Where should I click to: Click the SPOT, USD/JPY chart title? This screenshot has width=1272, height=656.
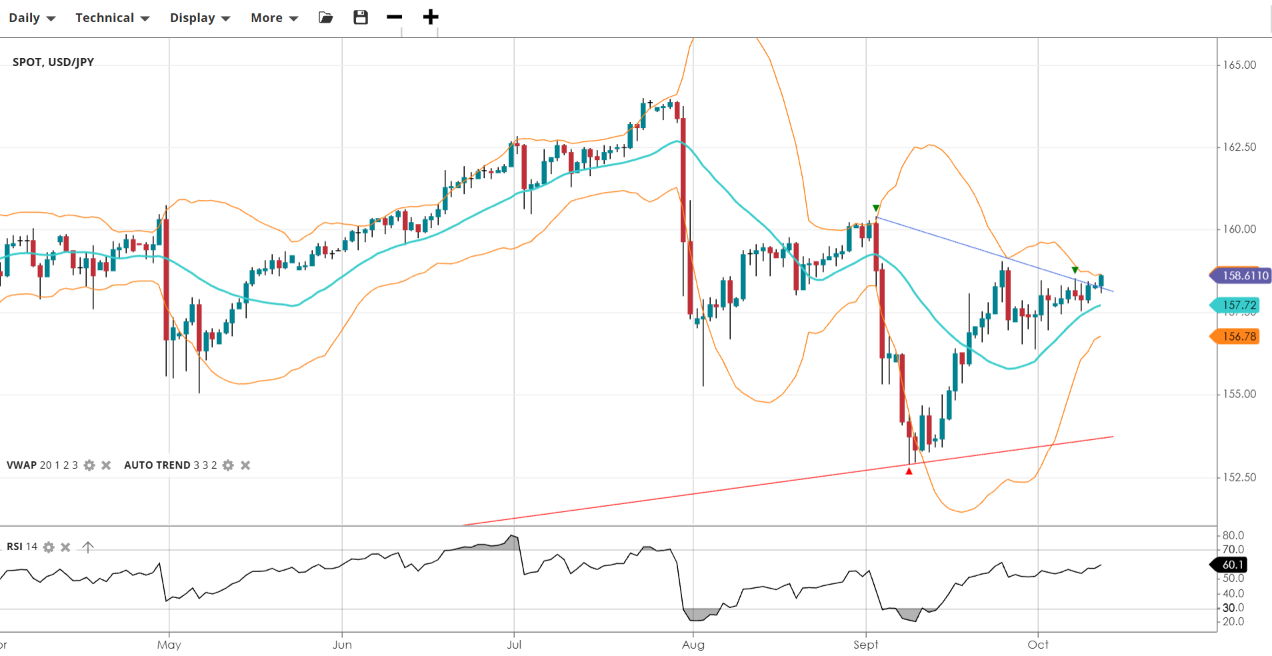point(53,62)
